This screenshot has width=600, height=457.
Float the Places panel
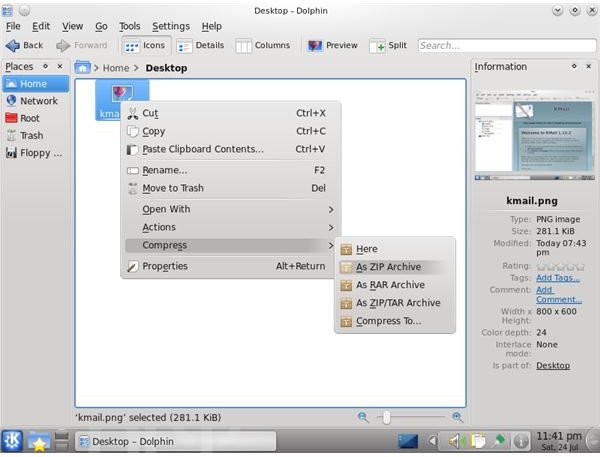tap(46, 67)
